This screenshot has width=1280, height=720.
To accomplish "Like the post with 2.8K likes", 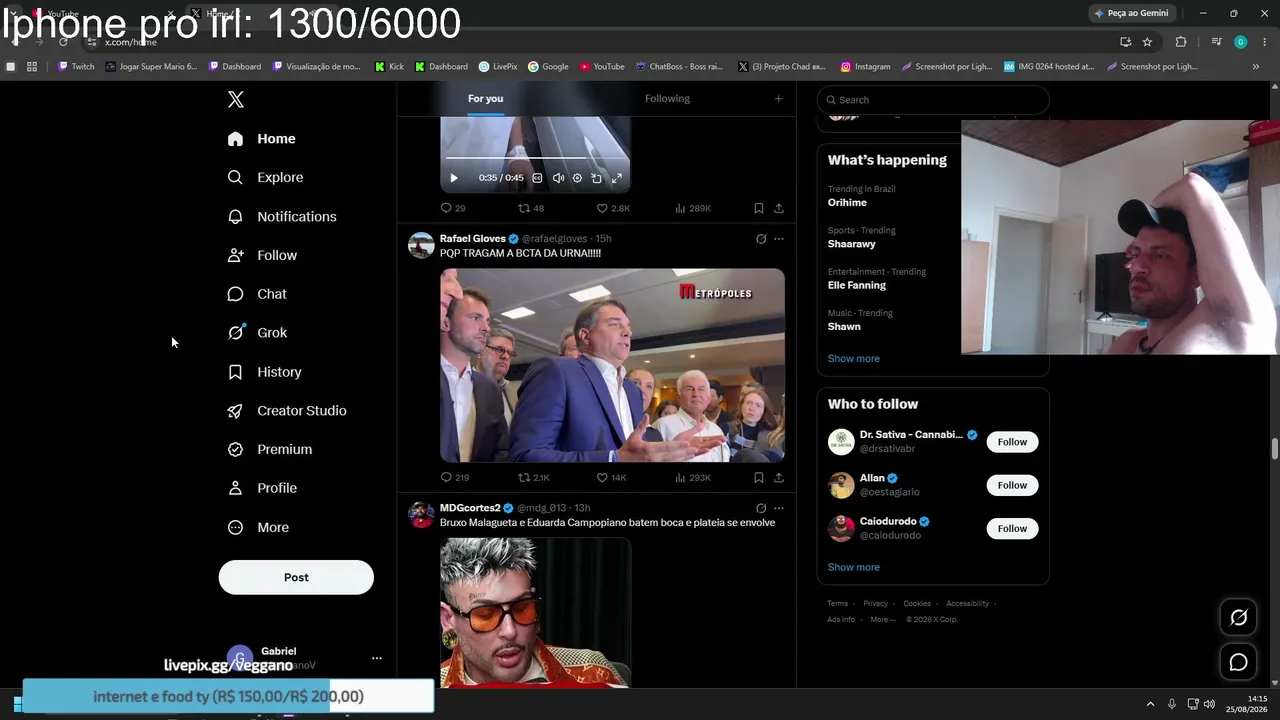I will (x=613, y=208).
